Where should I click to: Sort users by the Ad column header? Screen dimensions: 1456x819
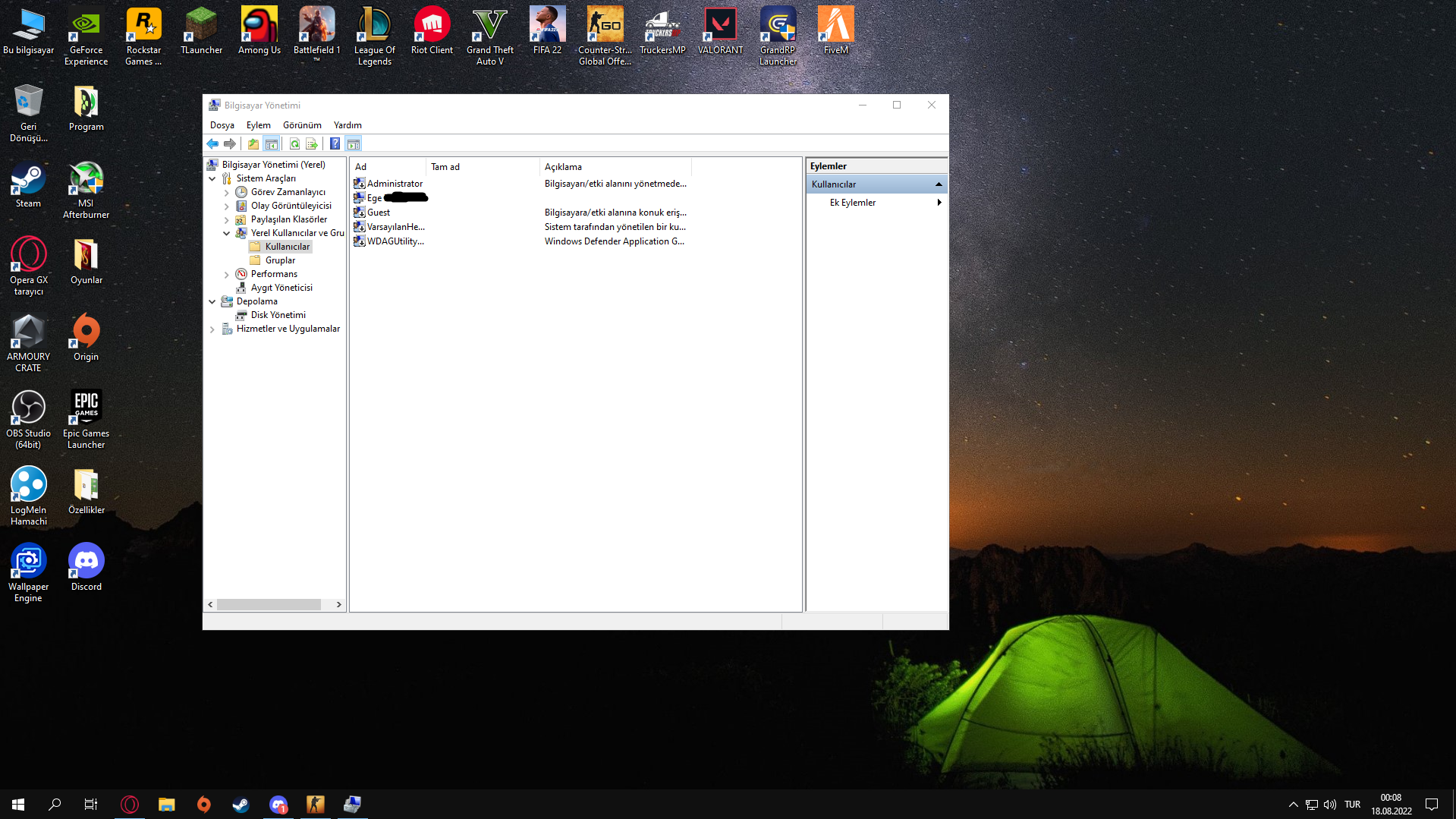388,167
